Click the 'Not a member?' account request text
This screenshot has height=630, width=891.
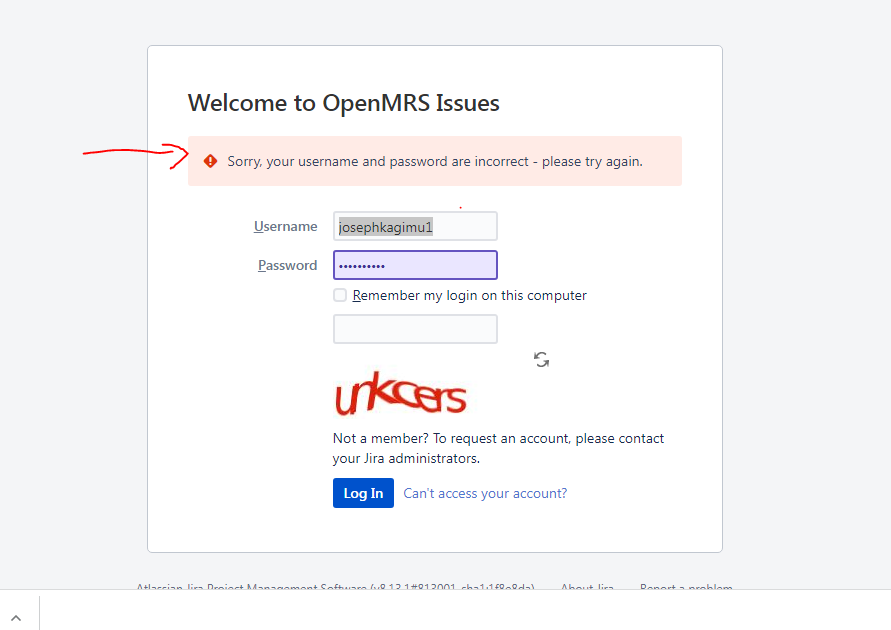498,448
